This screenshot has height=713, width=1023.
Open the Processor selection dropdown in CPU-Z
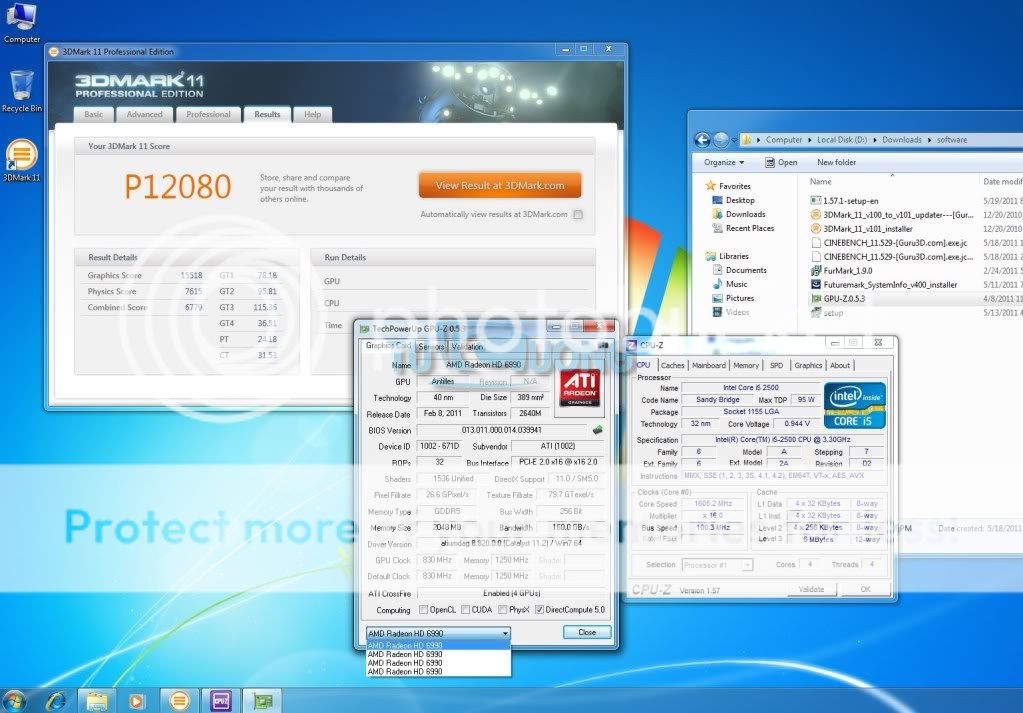pyautogui.click(x=717, y=565)
